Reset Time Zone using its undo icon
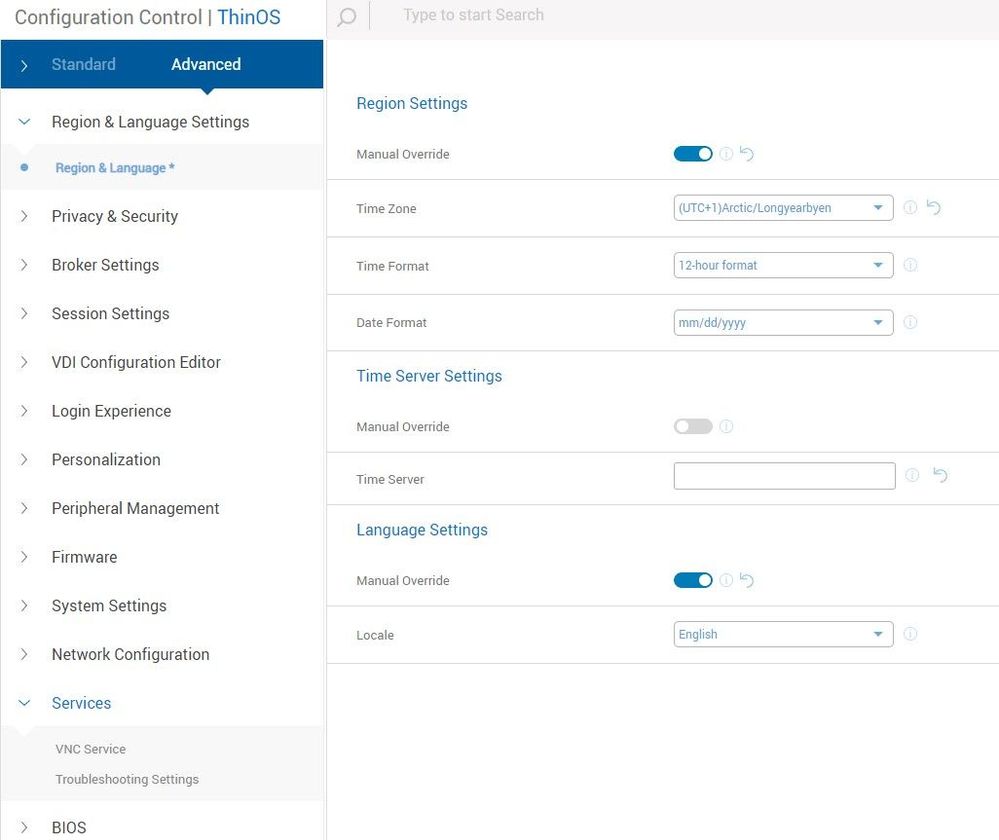Viewport: 999px width, 840px height. pos(933,208)
